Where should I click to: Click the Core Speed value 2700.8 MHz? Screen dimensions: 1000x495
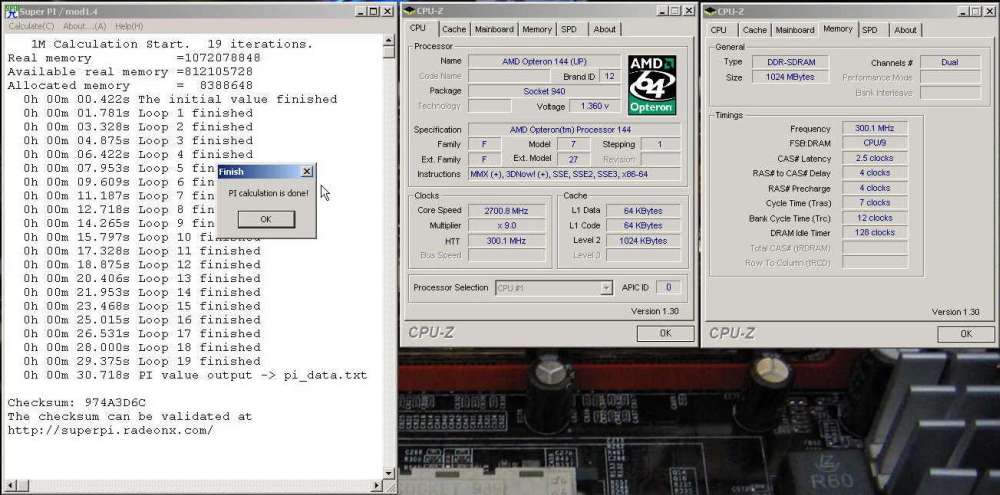click(x=506, y=211)
